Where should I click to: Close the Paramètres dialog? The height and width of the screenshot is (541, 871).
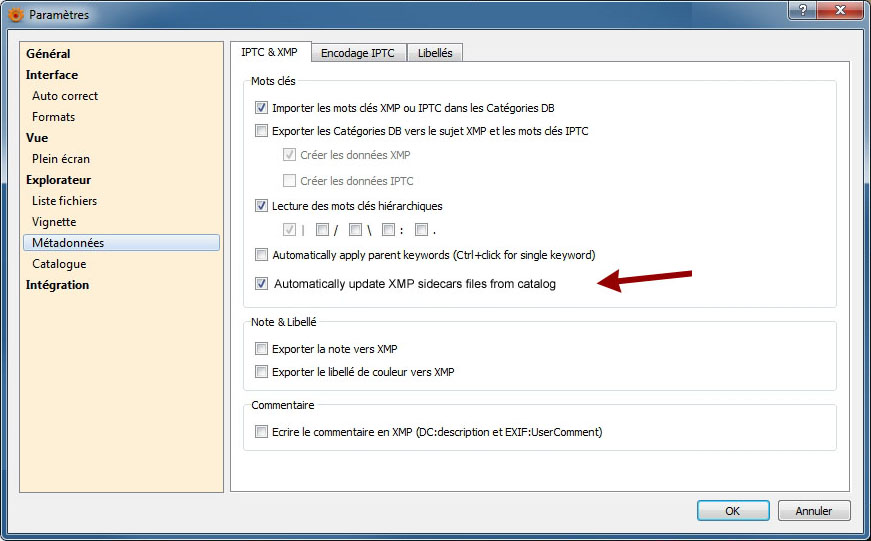(841, 10)
